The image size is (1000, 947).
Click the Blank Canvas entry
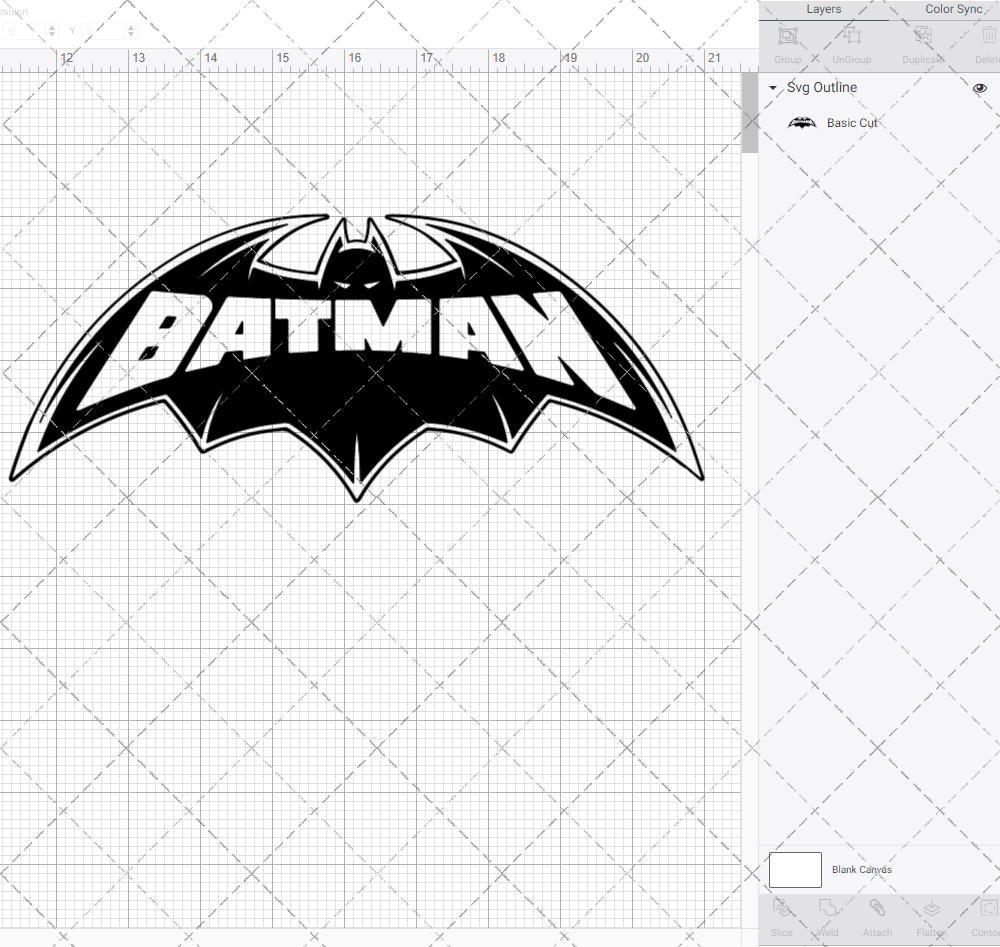861,870
